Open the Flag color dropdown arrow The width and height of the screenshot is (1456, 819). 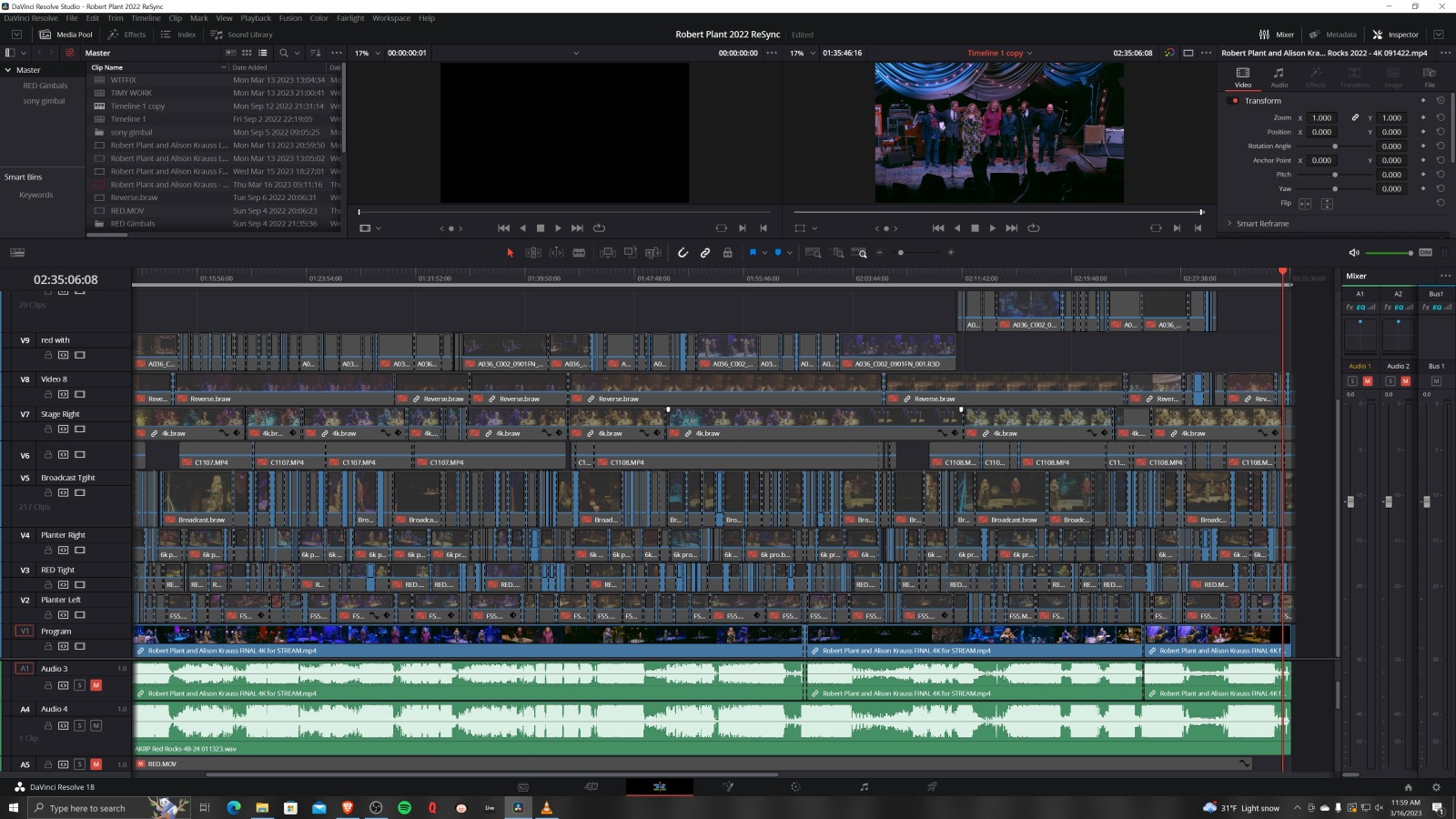[x=764, y=253]
